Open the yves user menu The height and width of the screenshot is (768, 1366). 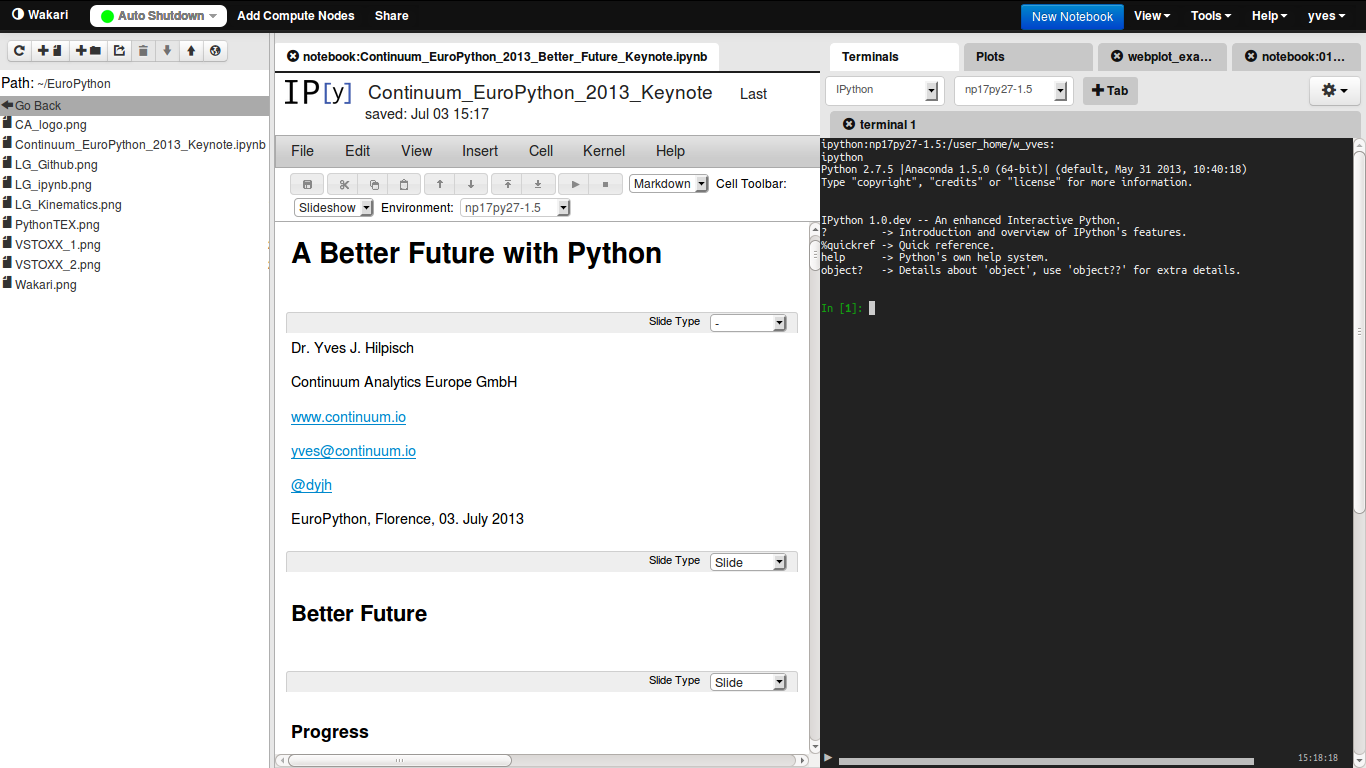[1328, 16]
